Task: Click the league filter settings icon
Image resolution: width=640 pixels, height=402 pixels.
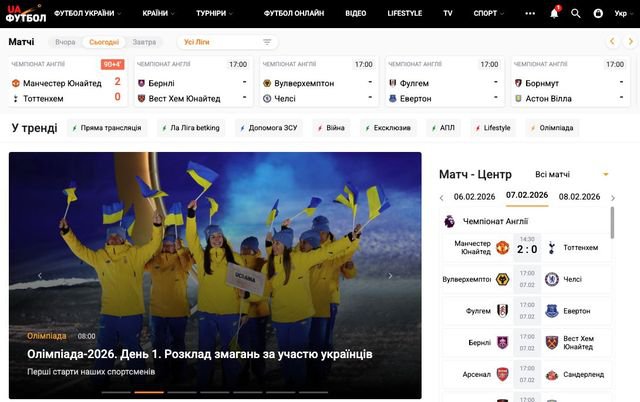Action: click(x=267, y=42)
